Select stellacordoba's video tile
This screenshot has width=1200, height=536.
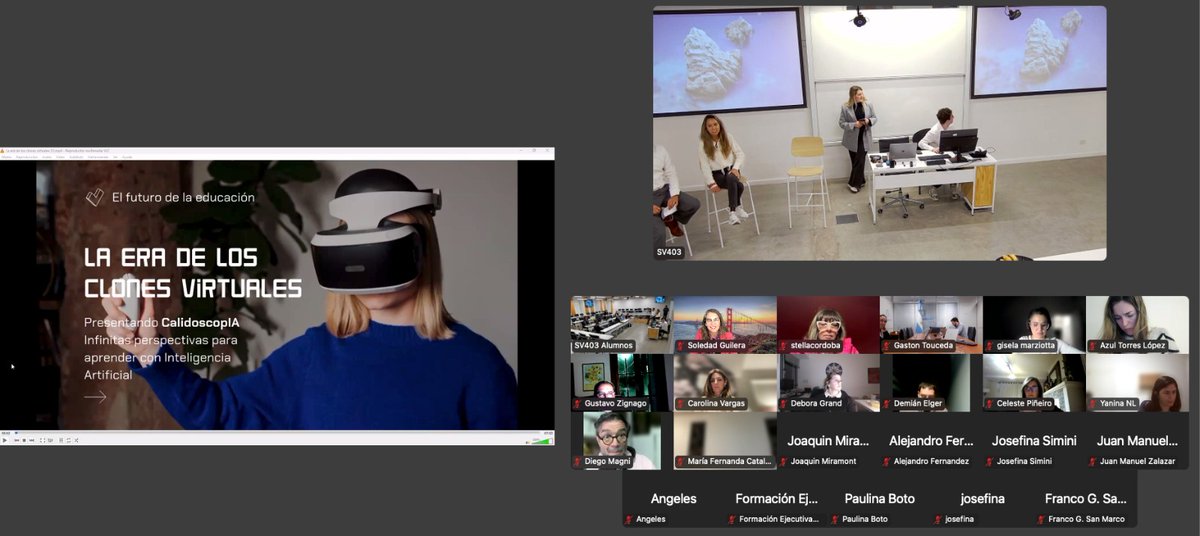click(x=828, y=325)
